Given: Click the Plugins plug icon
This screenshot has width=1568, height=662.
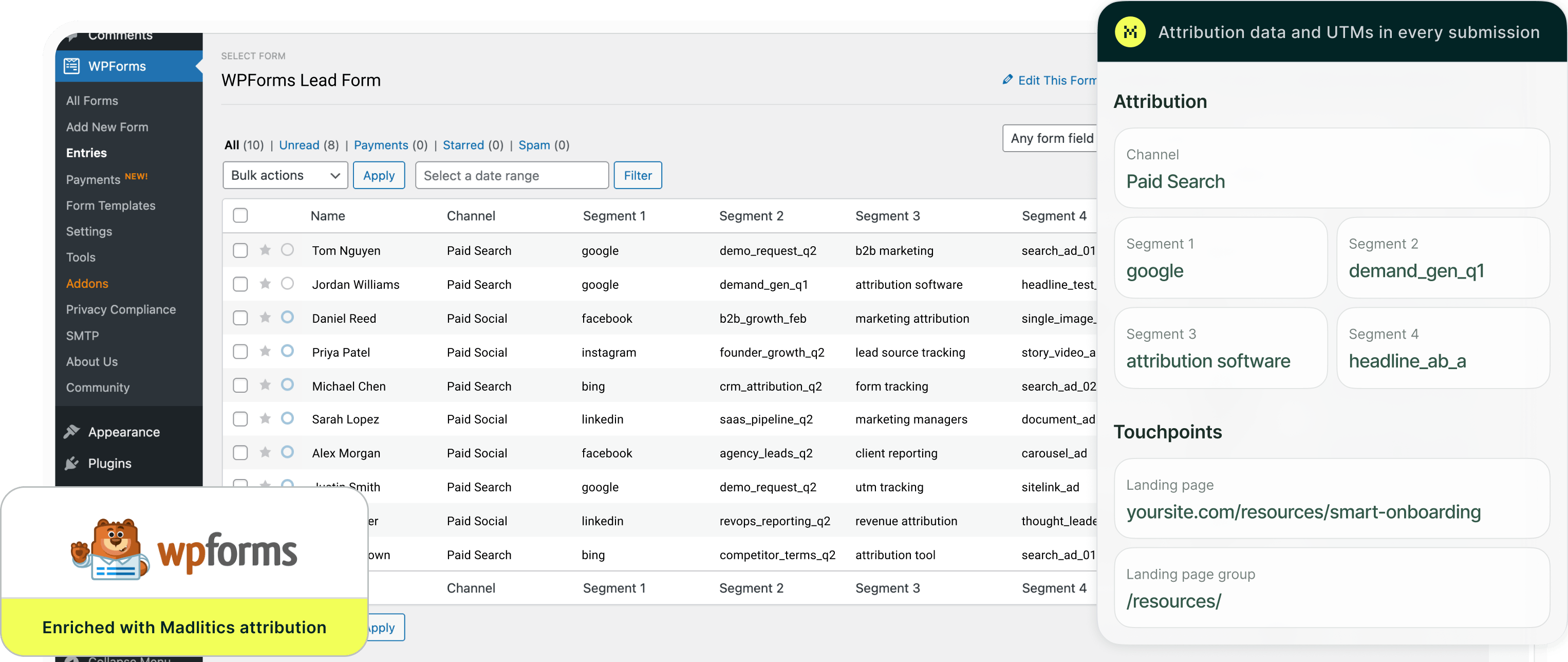Looking at the screenshot, I should pos(72,464).
